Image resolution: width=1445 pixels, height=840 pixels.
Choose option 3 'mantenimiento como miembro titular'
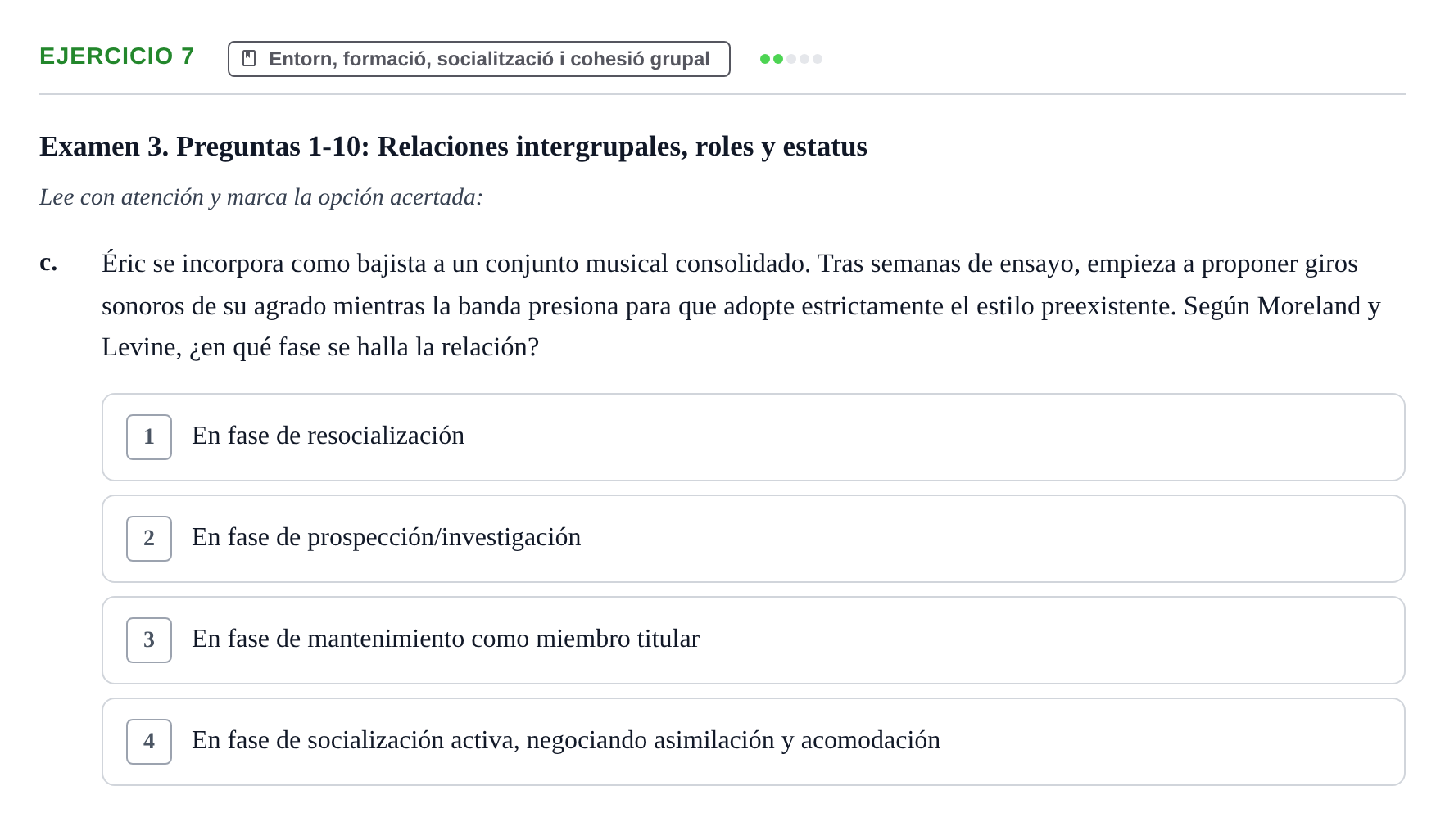(x=753, y=640)
